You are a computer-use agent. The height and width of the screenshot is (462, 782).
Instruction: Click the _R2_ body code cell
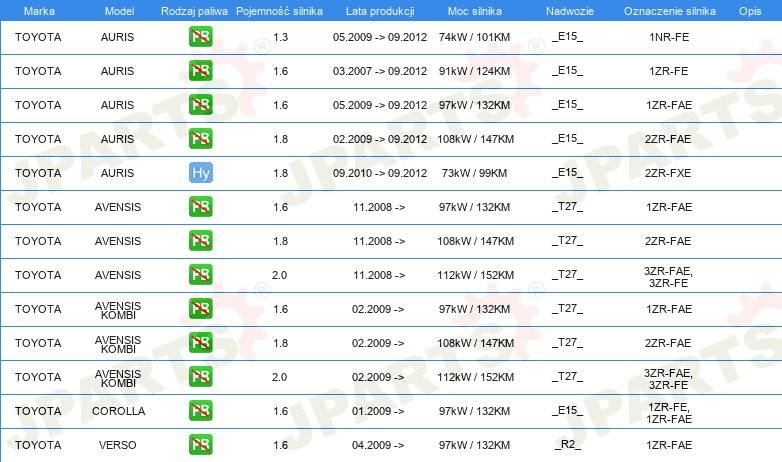568,445
